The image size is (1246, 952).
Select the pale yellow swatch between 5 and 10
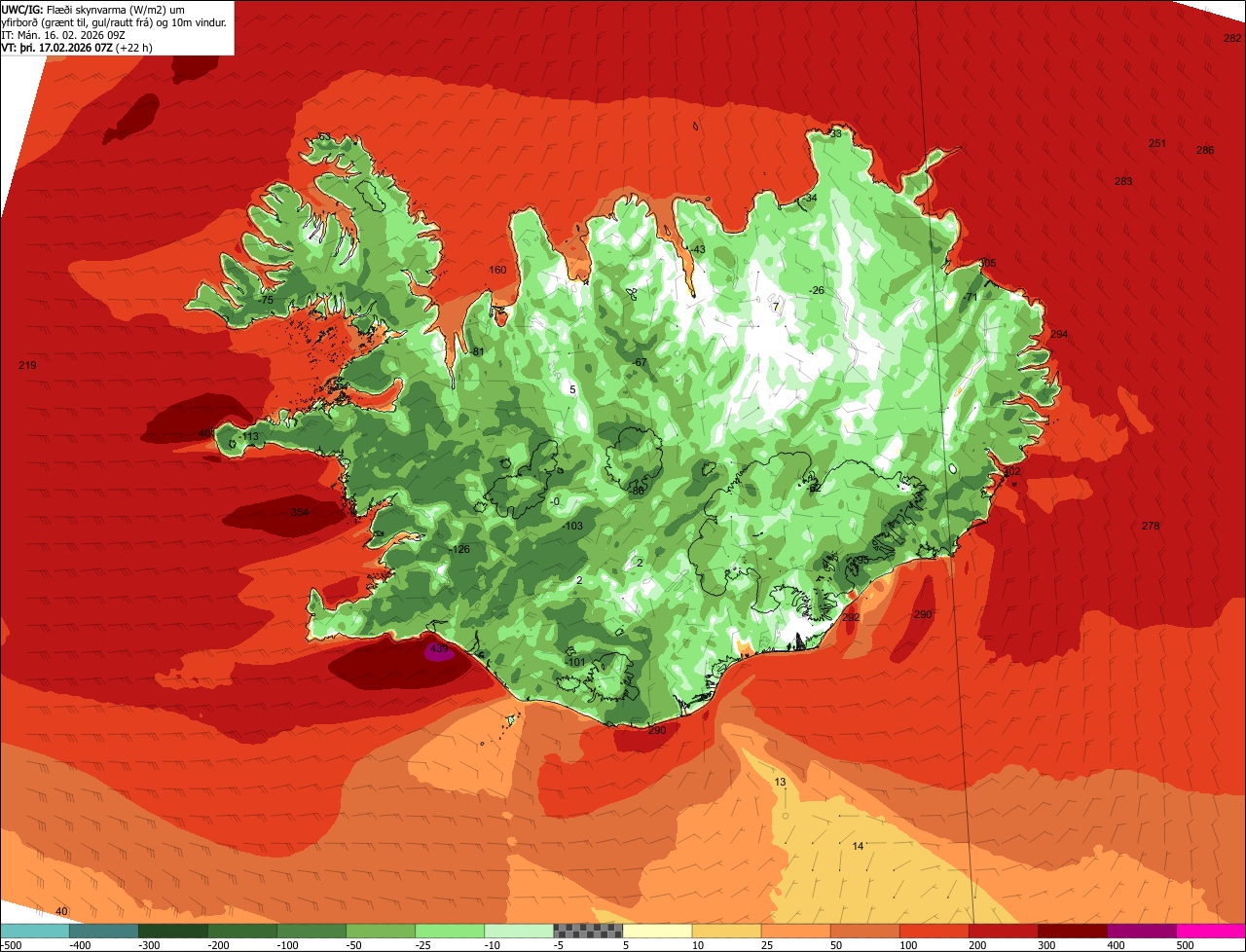[657, 932]
